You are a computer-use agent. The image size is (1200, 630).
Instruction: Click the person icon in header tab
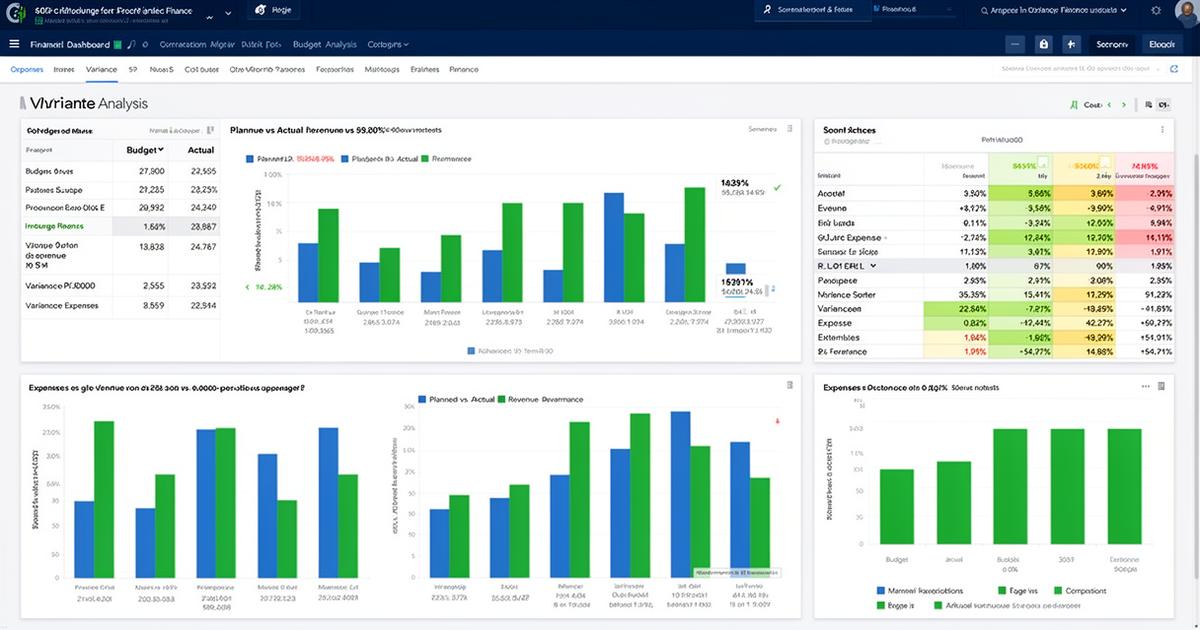(768, 9)
